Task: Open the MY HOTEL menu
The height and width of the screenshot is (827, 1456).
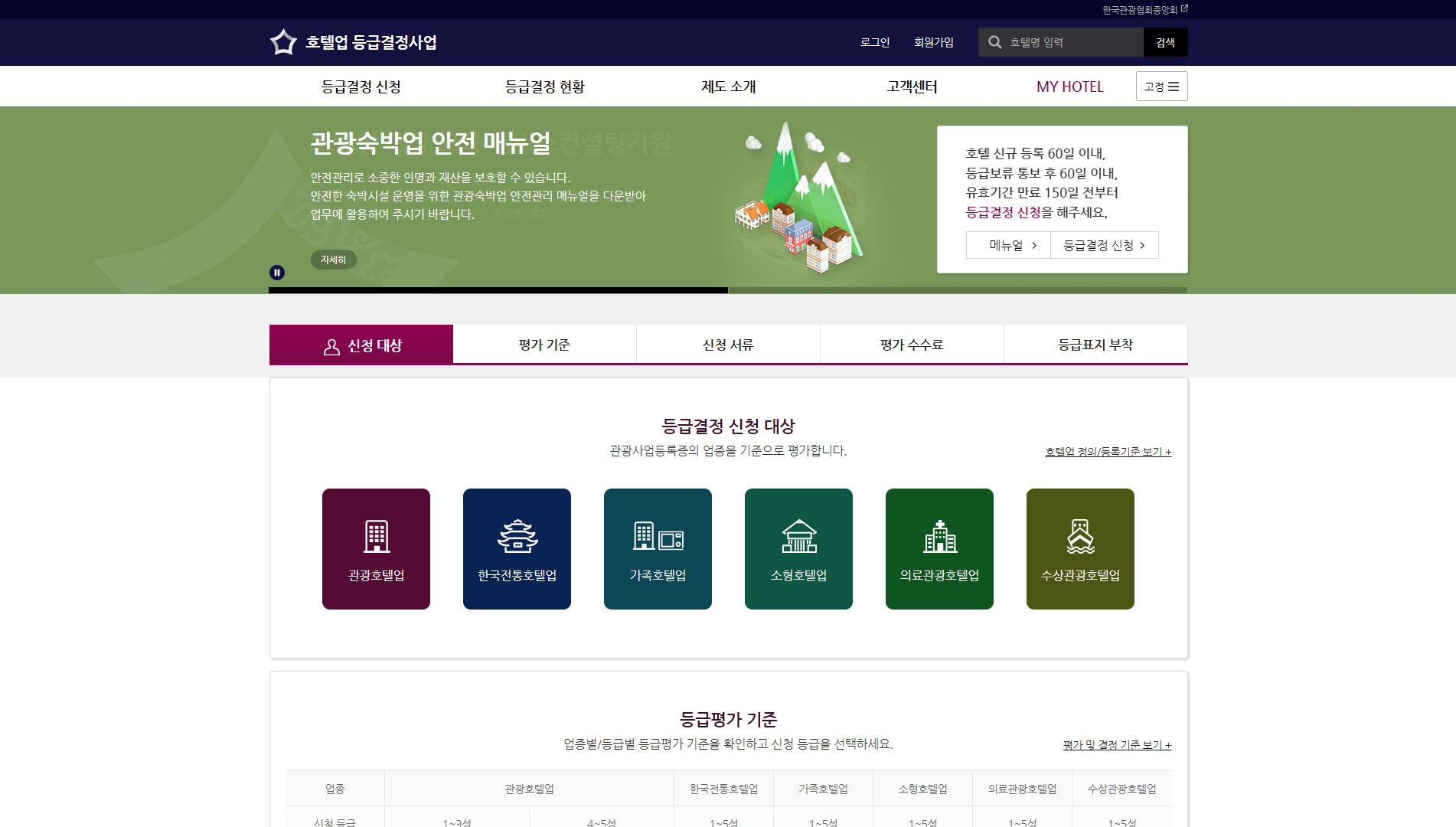Action: [x=1069, y=87]
